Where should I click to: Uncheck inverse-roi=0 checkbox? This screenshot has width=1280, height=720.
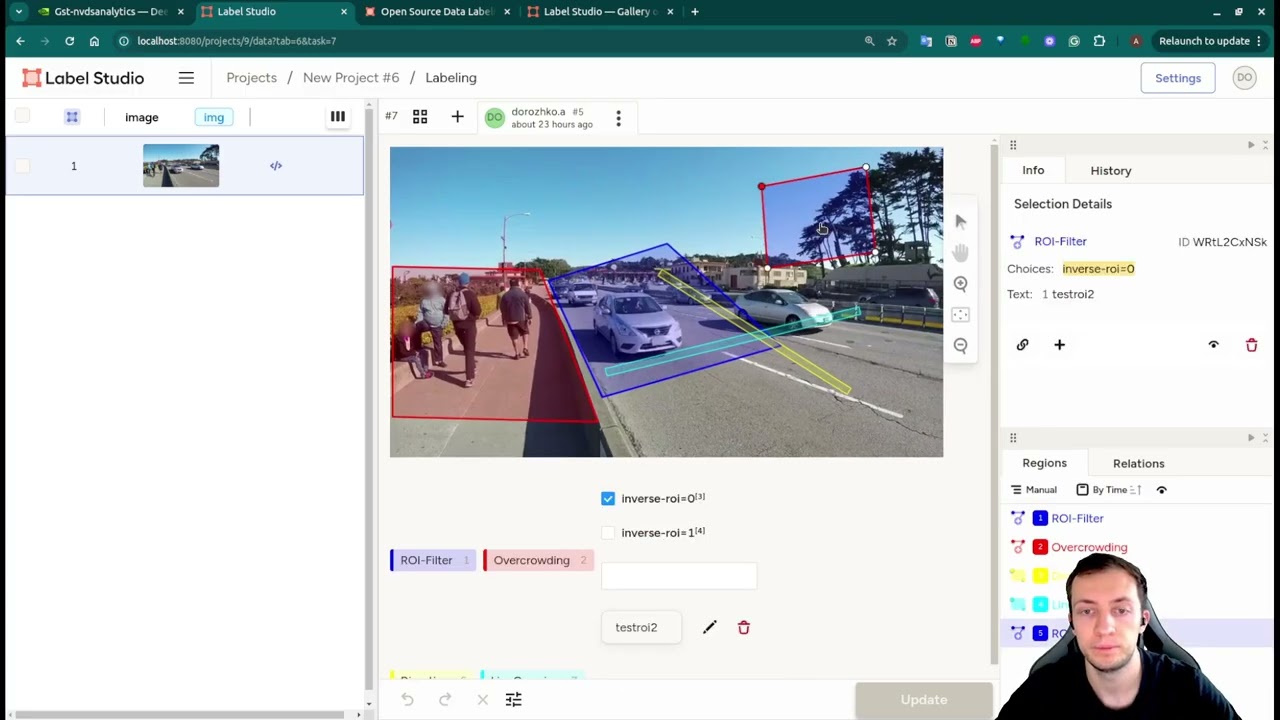[x=608, y=498]
